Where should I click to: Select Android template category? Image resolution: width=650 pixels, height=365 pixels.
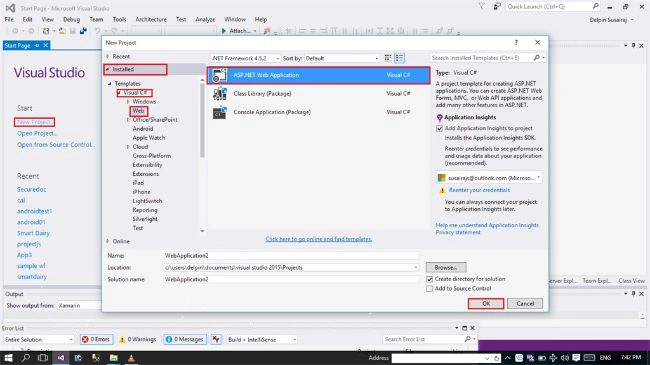(x=143, y=129)
